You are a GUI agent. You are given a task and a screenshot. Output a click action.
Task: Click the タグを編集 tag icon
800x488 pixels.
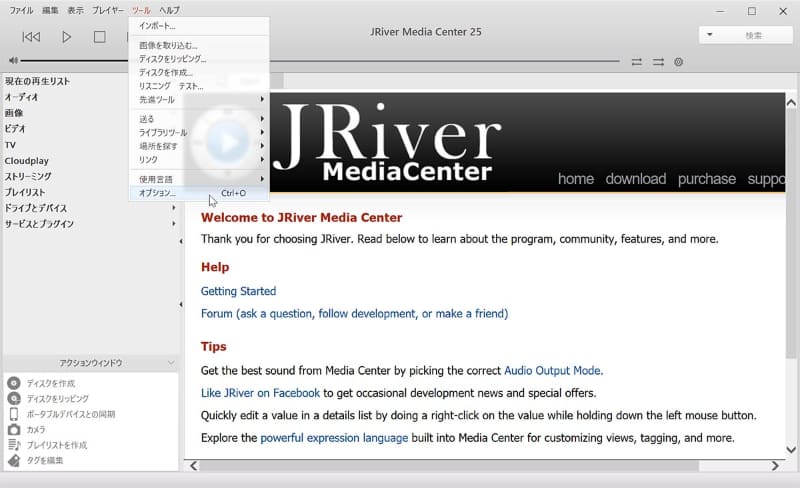point(14,460)
